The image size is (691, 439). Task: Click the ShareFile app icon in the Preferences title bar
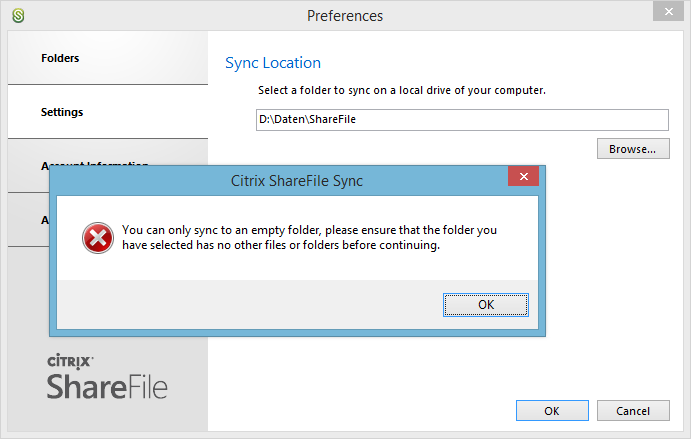[18, 15]
